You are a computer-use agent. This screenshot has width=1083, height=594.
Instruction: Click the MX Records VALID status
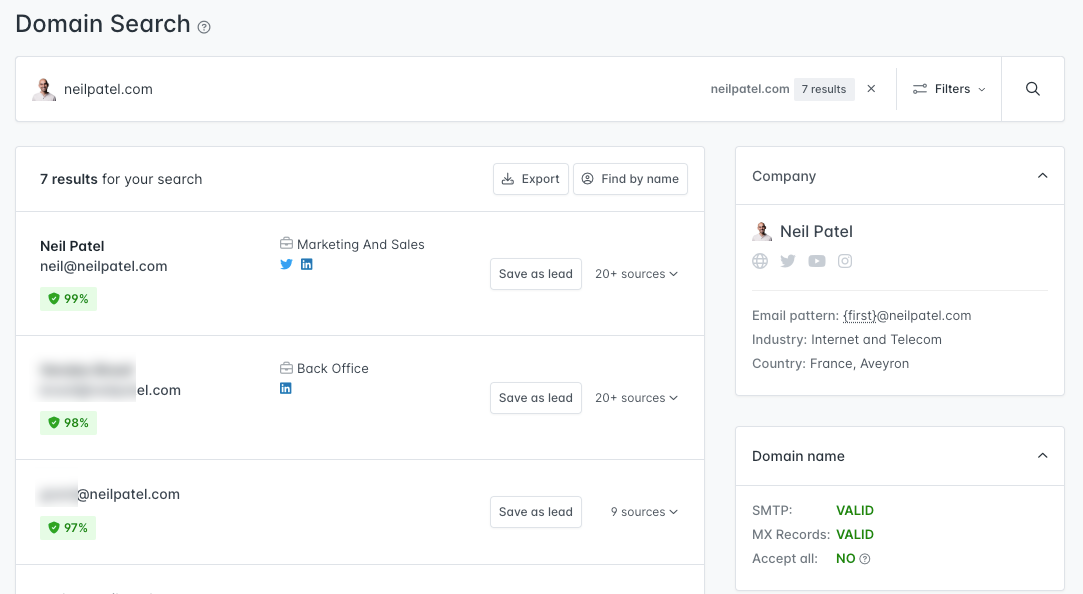[855, 535]
